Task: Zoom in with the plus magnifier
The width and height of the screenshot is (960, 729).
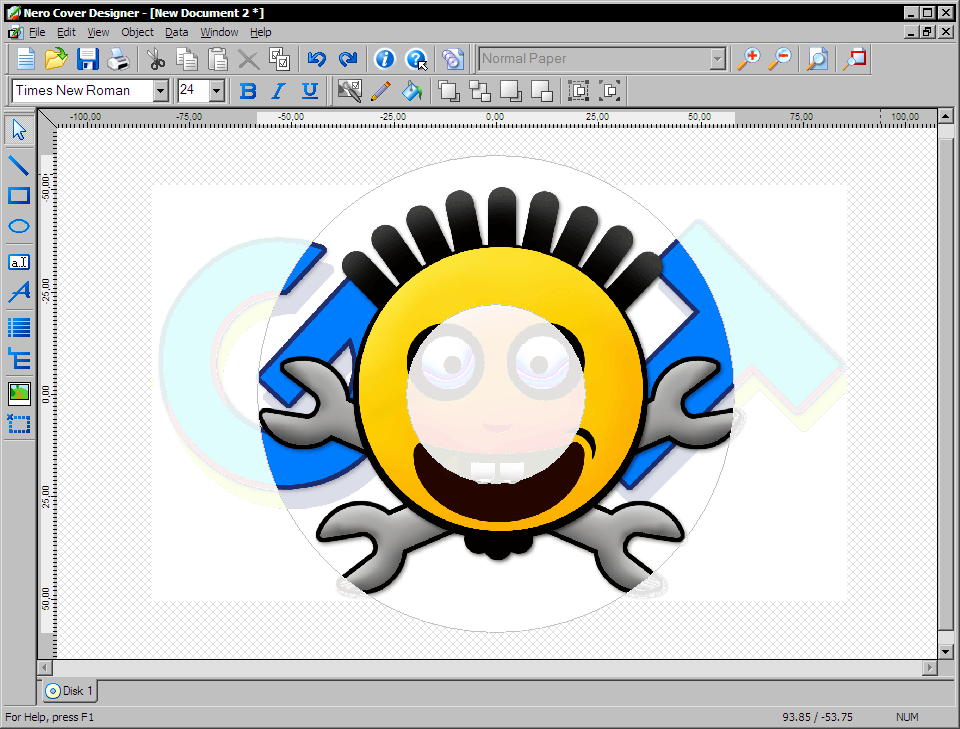Action: tap(748, 59)
